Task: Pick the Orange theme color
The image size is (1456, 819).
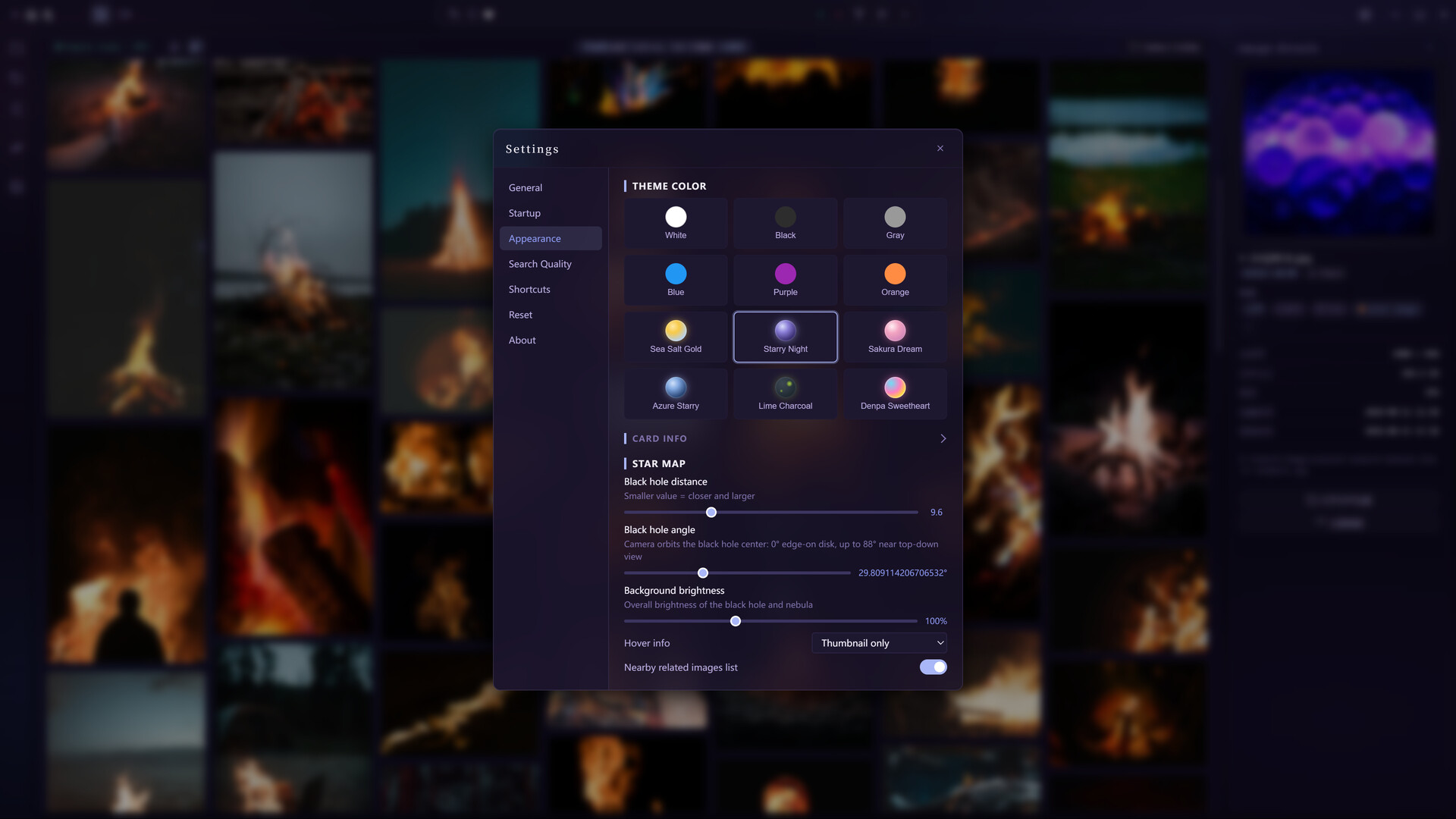Action: point(895,281)
